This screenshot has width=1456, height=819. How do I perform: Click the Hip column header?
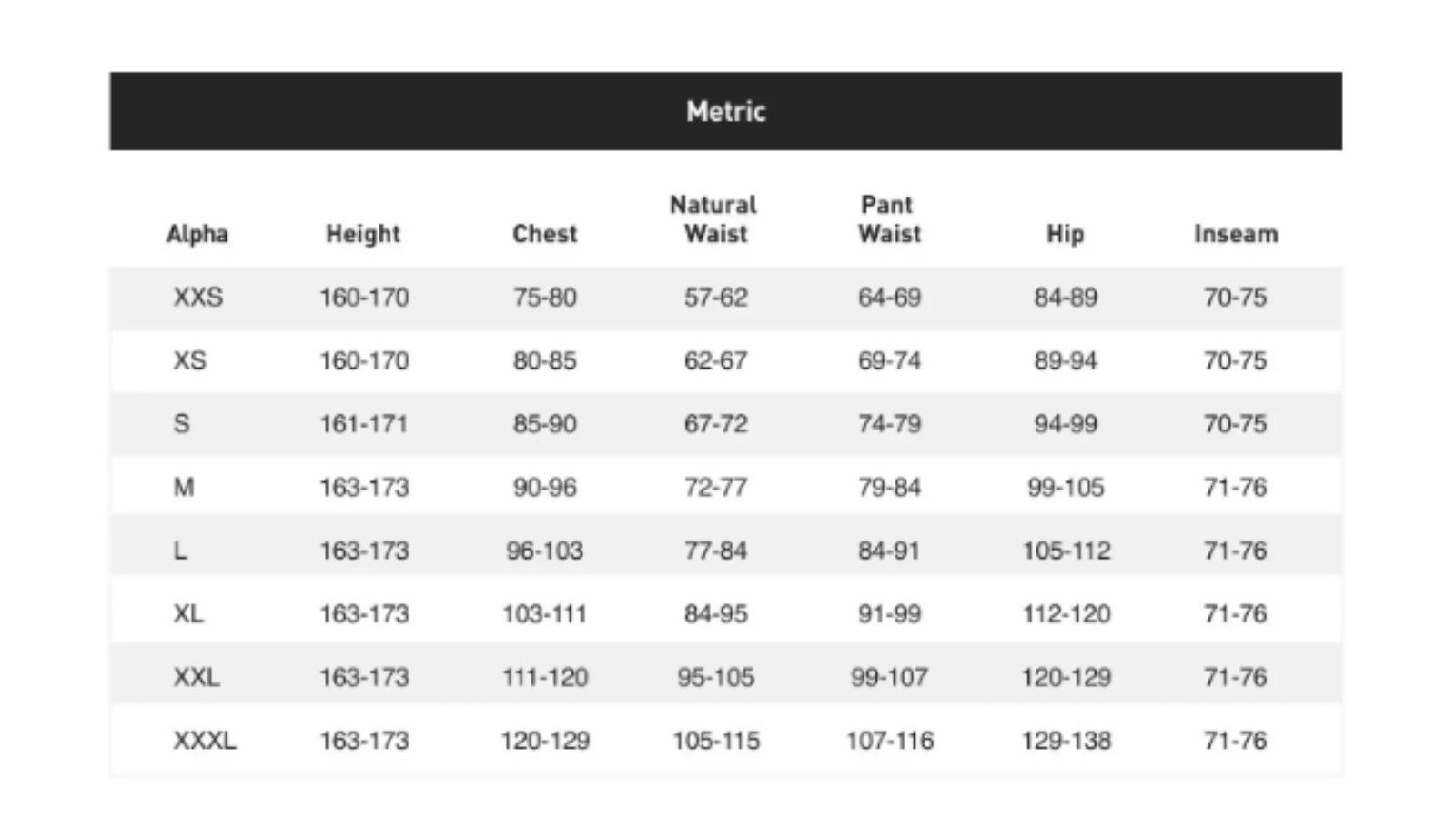(x=1065, y=234)
